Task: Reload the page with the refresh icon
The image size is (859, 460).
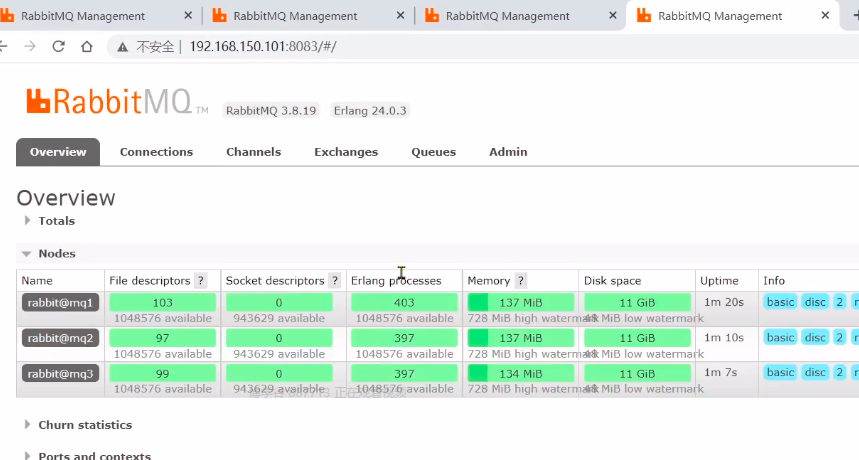Action: coord(58,47)
